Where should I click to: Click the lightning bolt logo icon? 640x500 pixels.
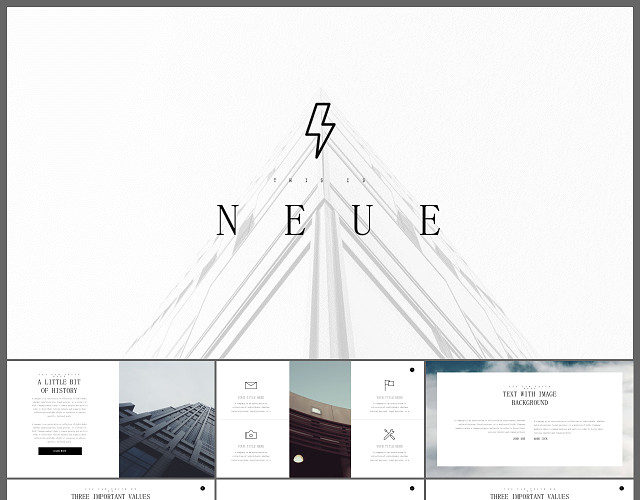coord(320,130)
